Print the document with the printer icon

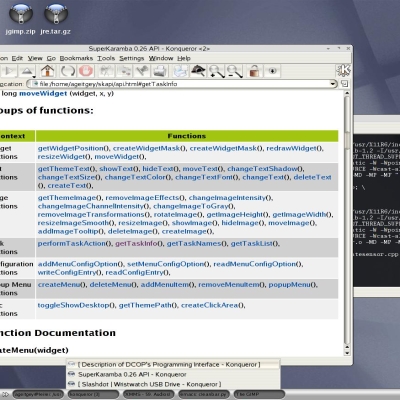(160, 71)
